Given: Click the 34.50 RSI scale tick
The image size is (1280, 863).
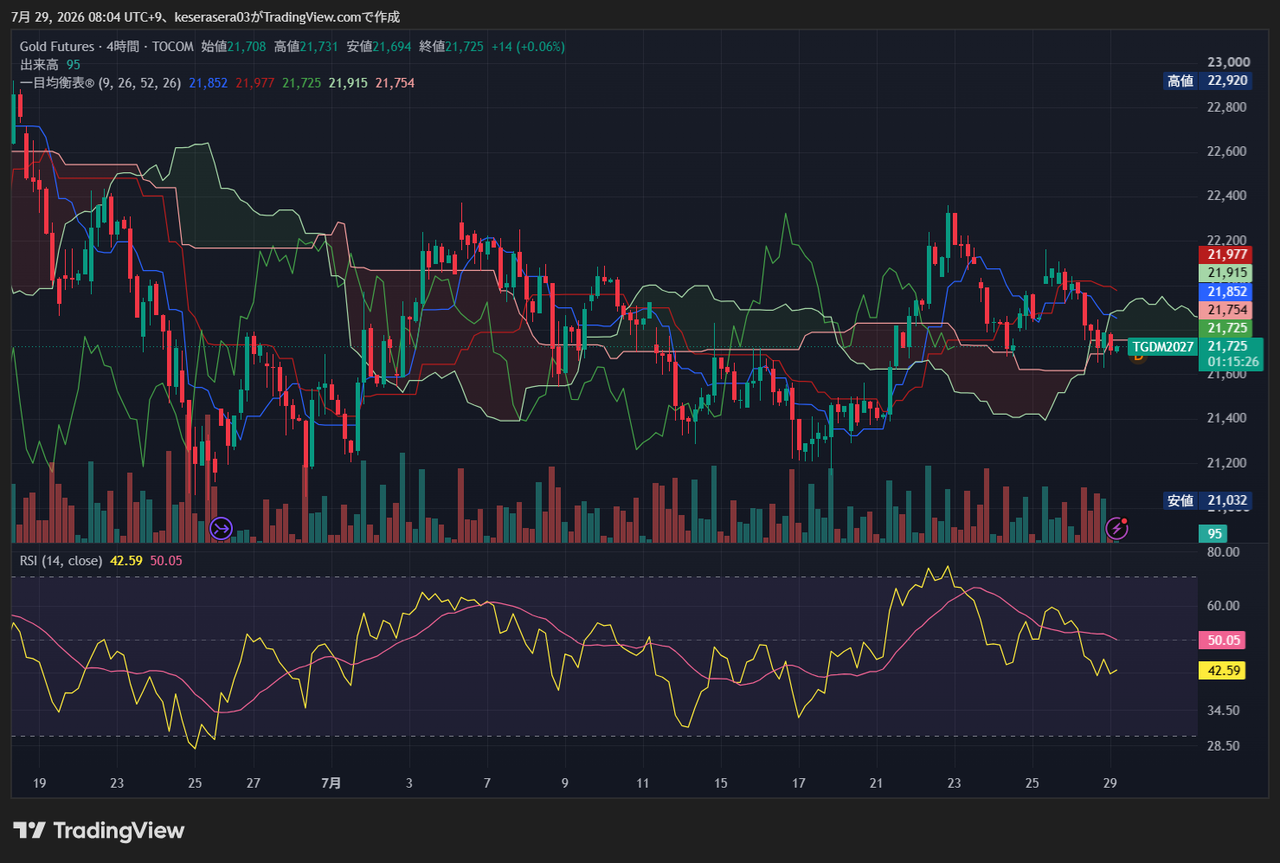Looking at the screenshot, I should pos(1224,710).
